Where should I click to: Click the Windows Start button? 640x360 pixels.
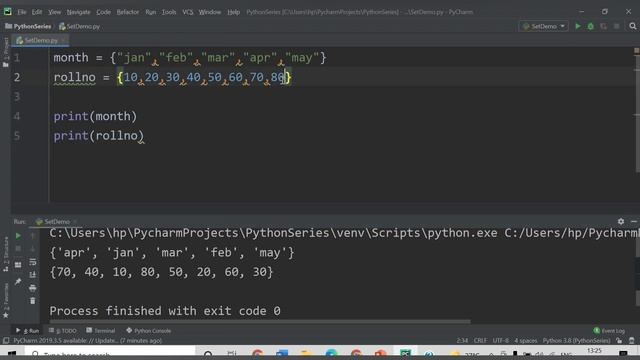[x=11, y=353]
